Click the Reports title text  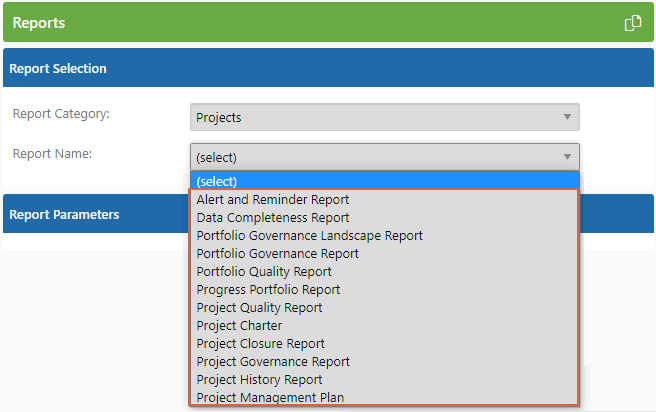(x=39, y=23)
